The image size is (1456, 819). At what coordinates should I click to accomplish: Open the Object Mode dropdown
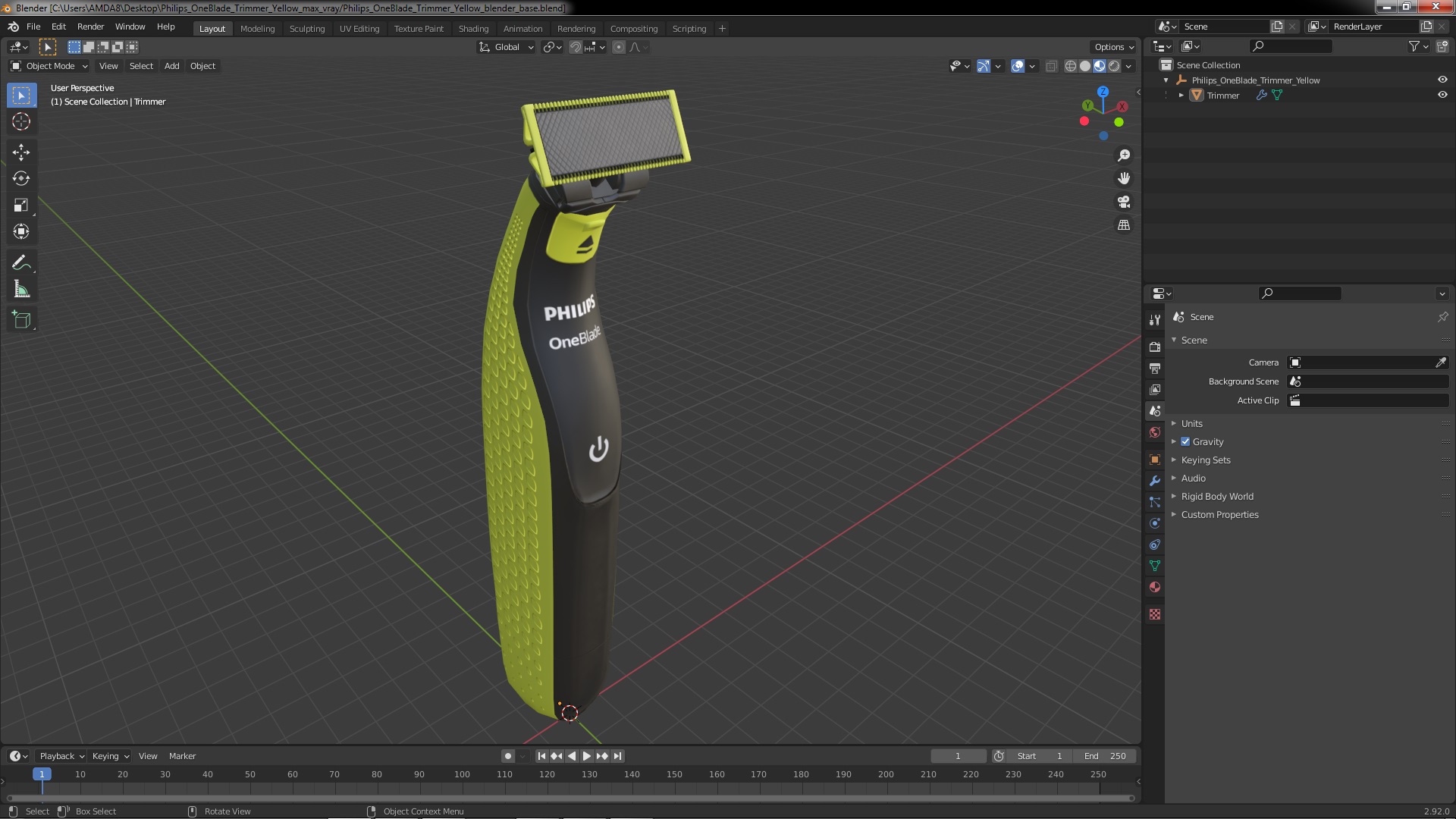(x=49, y=66)
